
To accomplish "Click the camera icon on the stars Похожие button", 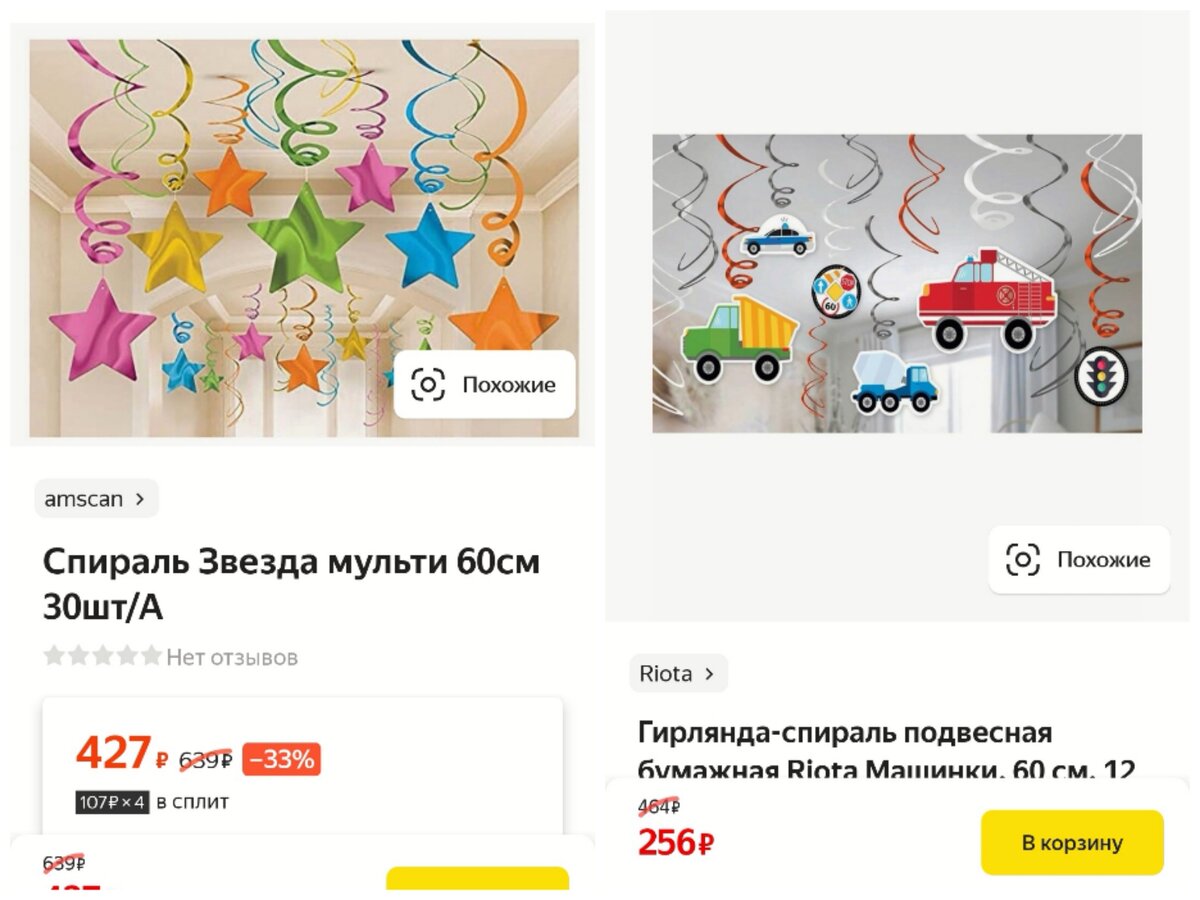I will point(428,384).
